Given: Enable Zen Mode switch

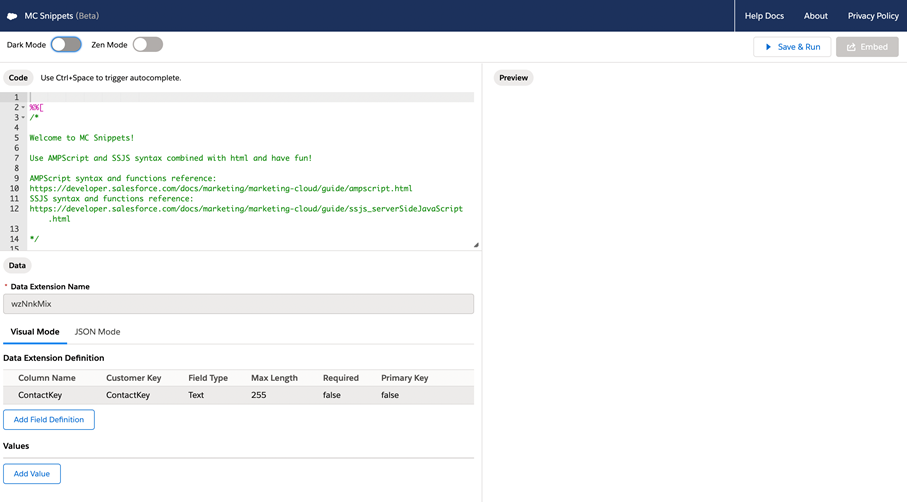Looking at the screenshot, I should [147, 45].
